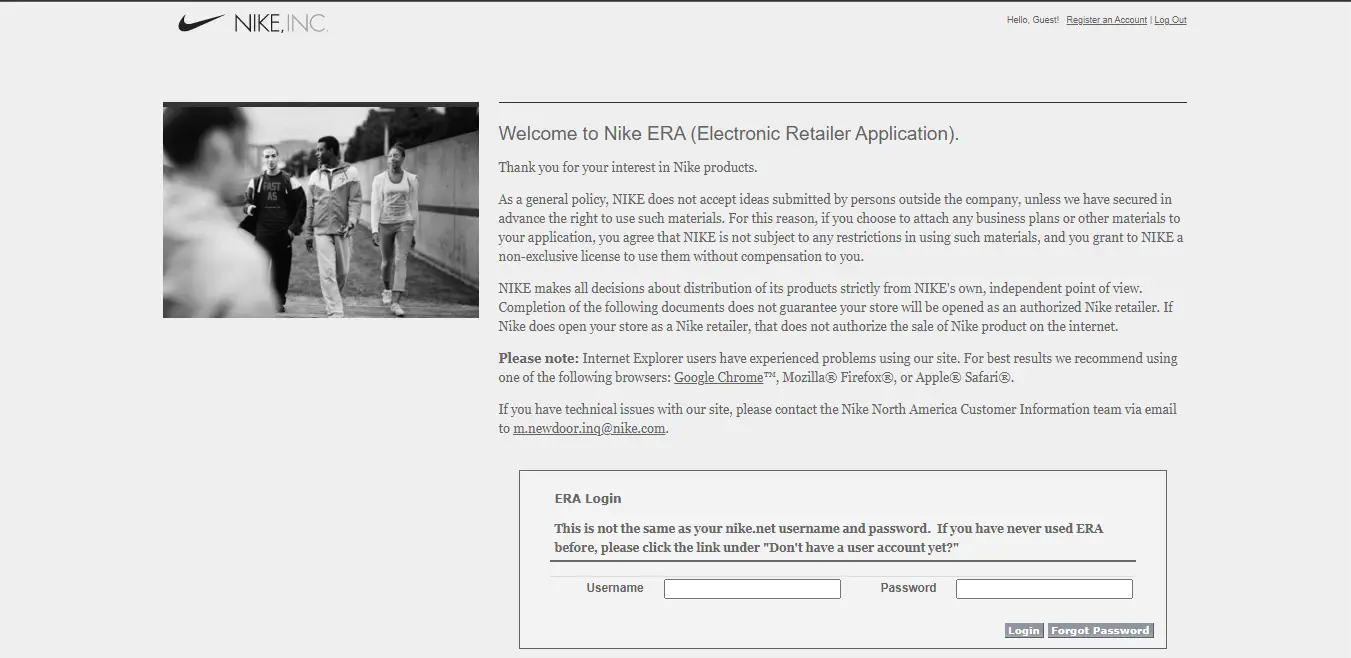Click the black-and-white photo of three walkers

click(x=320, y=210)
